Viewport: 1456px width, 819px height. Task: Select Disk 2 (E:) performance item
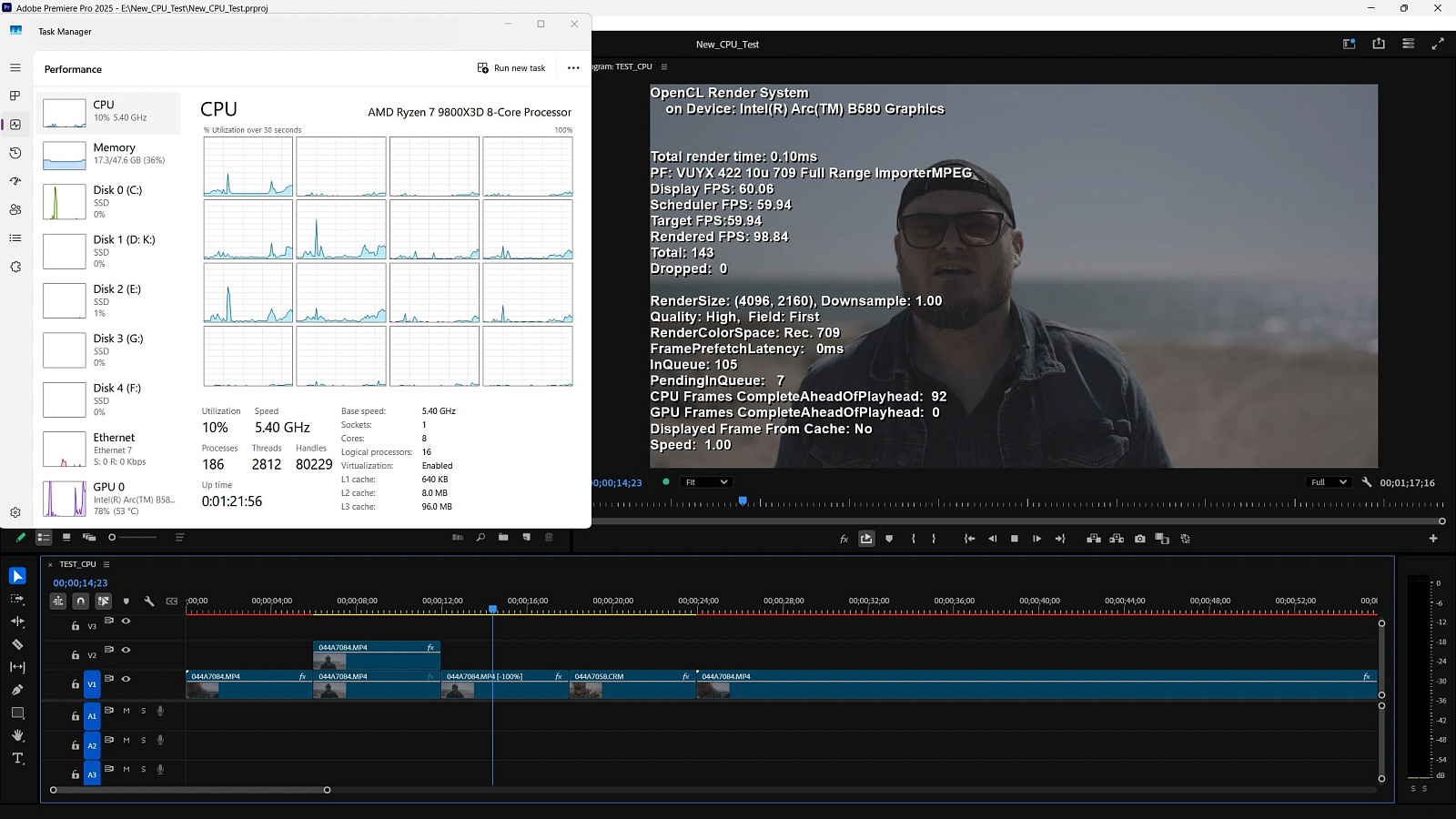click(x=108, y=301)
